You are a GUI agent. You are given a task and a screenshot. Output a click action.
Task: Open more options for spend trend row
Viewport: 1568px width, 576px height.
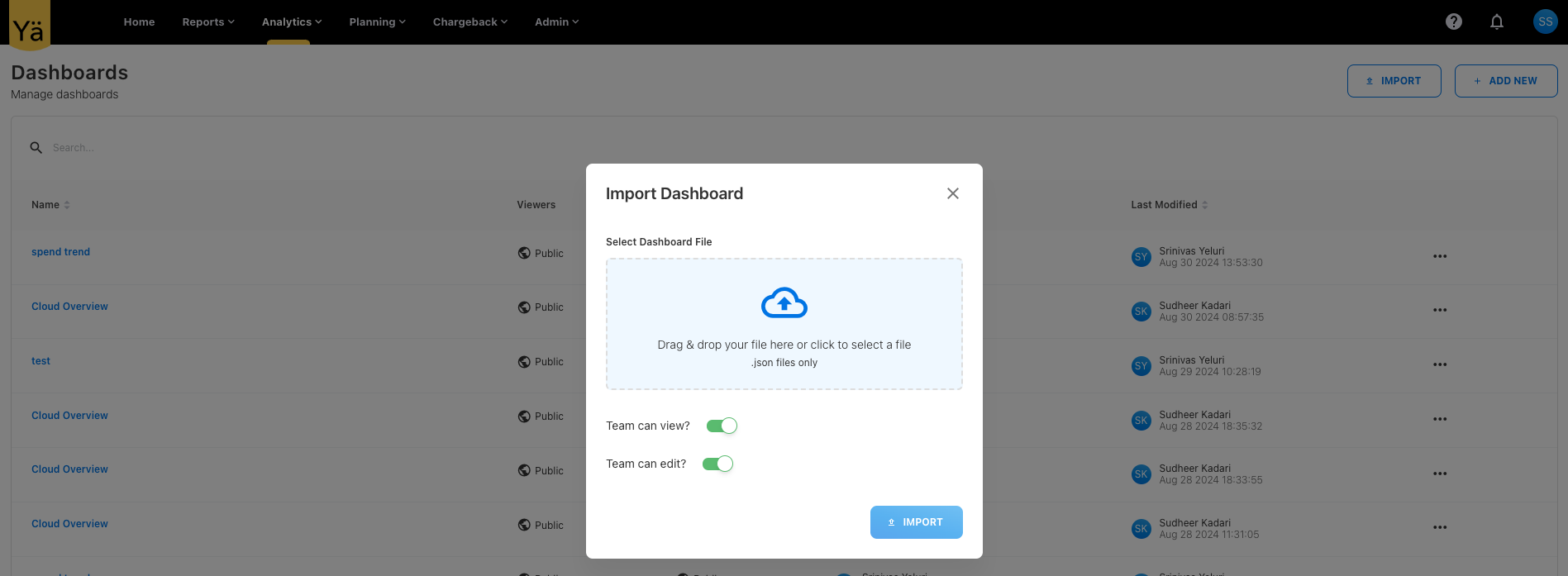(1439, 256)
